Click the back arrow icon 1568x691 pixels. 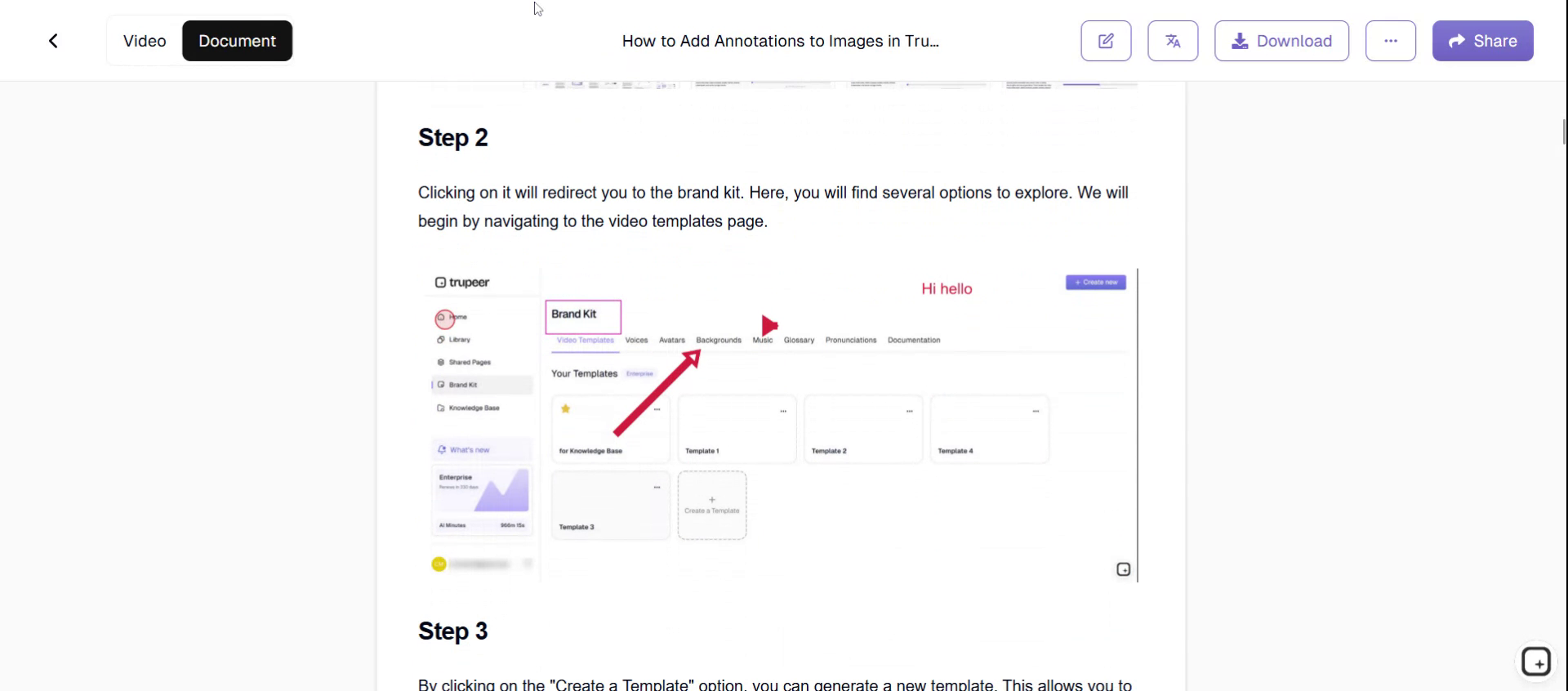(x=53, y=41)
